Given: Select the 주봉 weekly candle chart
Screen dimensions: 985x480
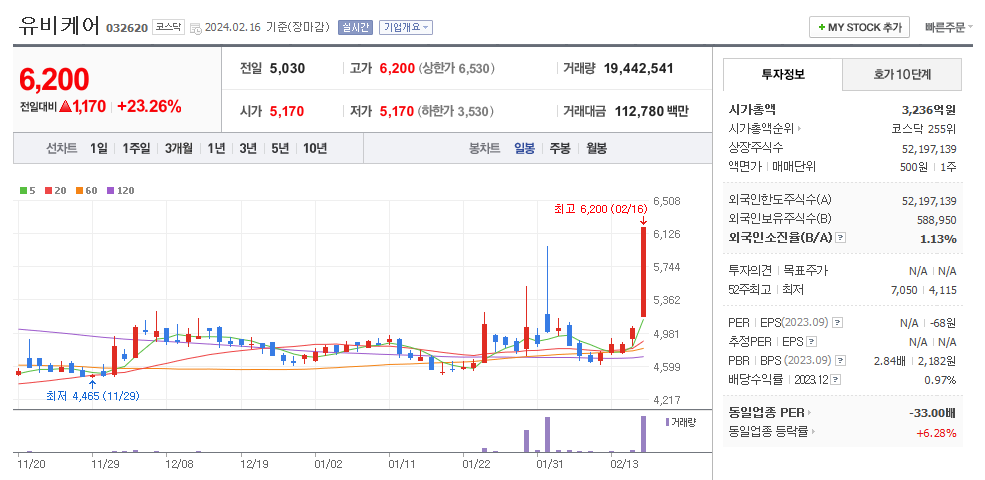Looking at the screenshot, I should (x=560, y=149).
